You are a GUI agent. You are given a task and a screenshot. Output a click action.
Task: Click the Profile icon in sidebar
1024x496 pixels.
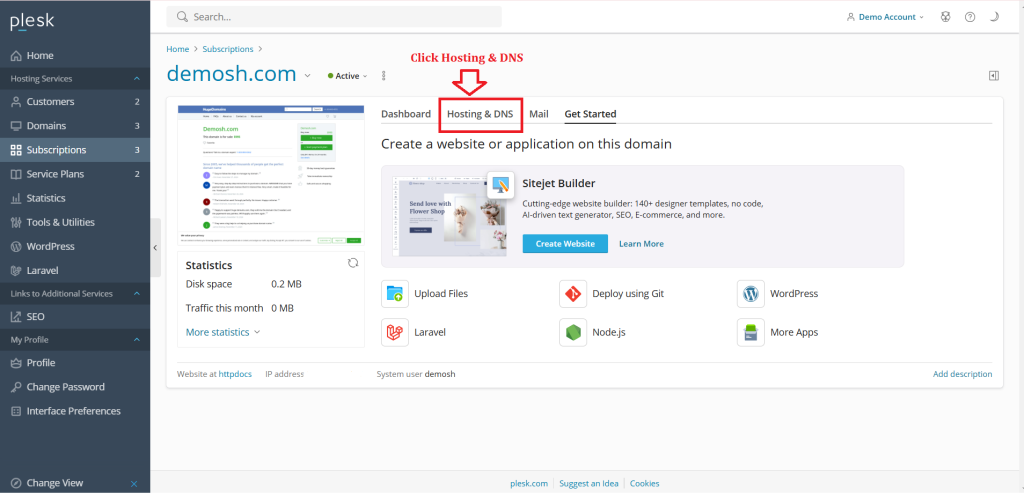click(16, 363)
